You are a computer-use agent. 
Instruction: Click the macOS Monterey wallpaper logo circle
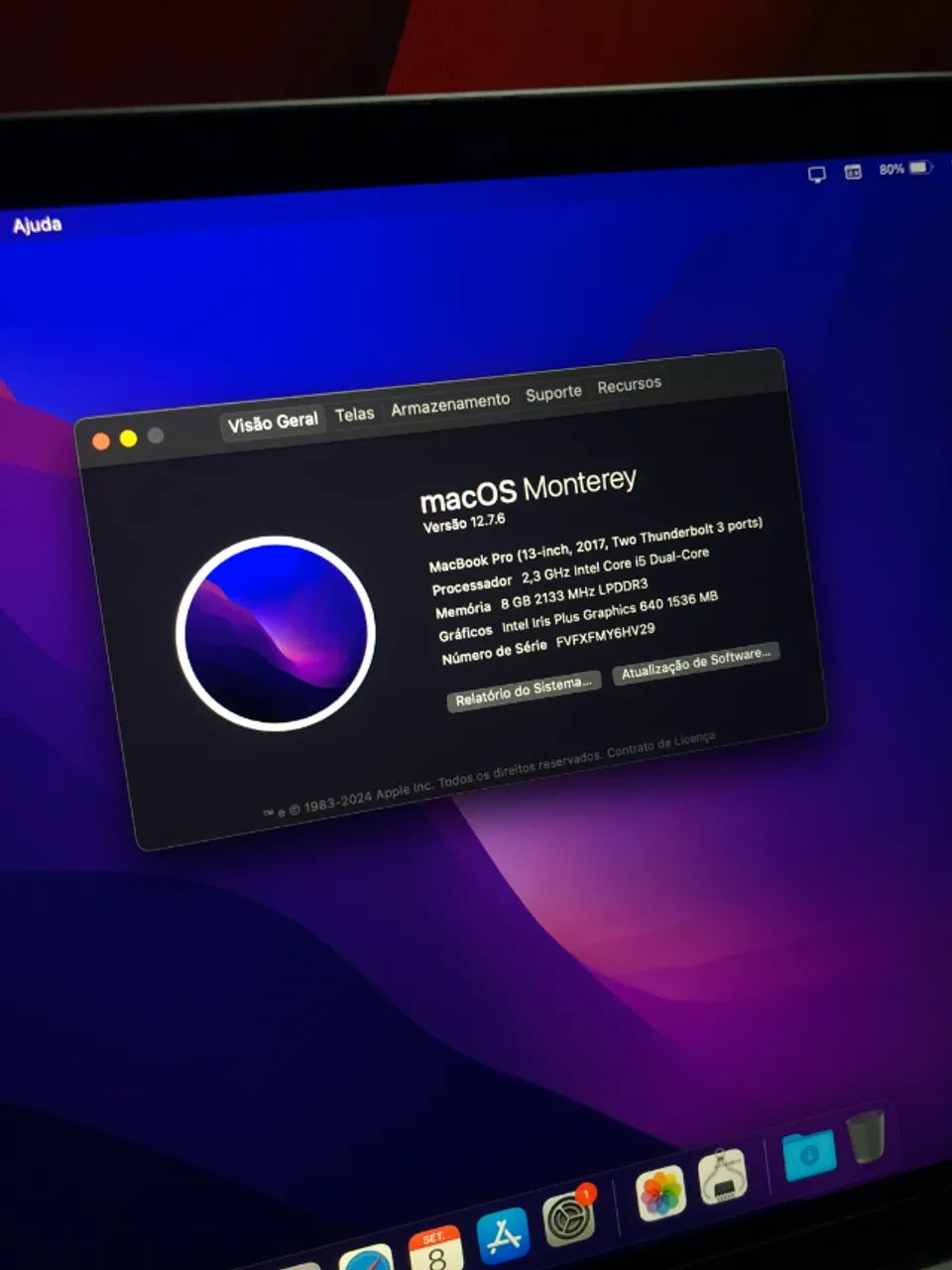coord(276,633)
